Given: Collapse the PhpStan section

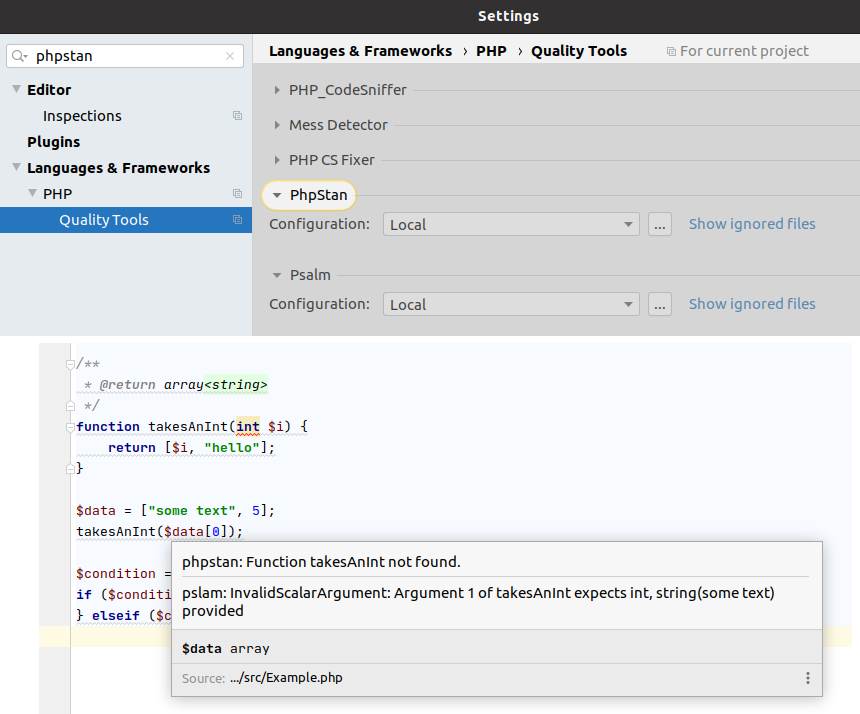Looking at the screenshot, I should pyautogui.click(x=277, y=195).
